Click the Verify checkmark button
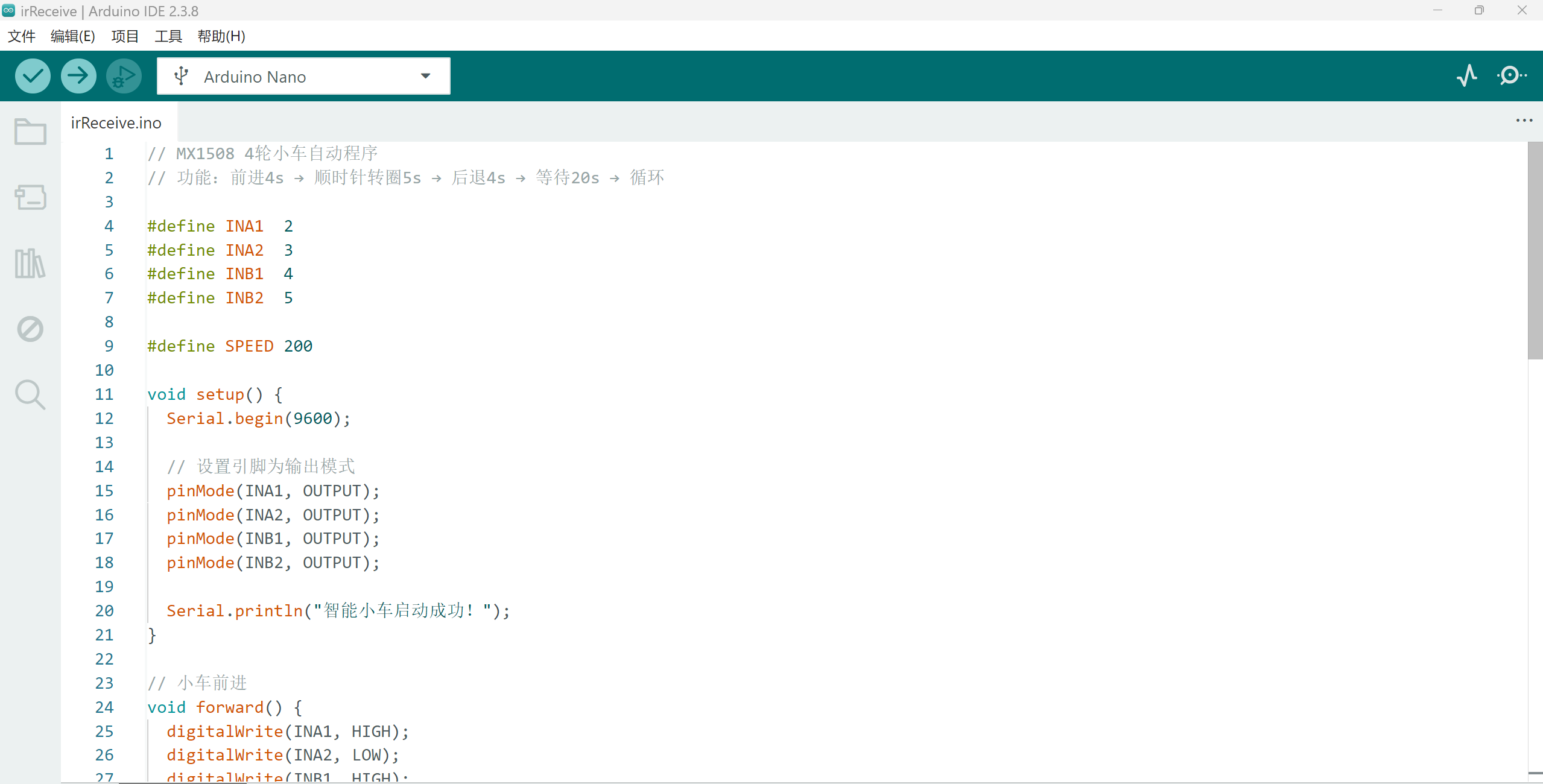The height and width of the screenshot is (784, 1543). click(x=33, y=76)
